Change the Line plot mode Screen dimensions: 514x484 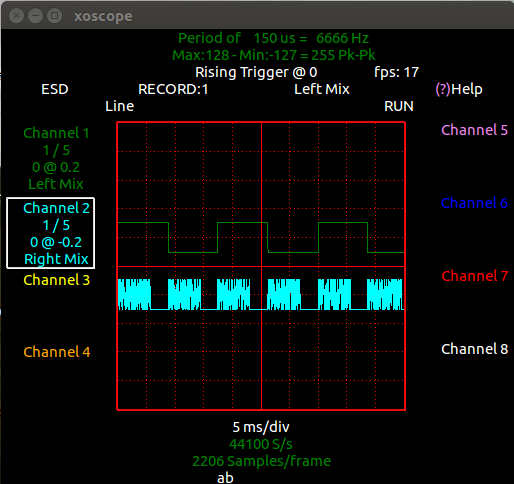[119, 106]
